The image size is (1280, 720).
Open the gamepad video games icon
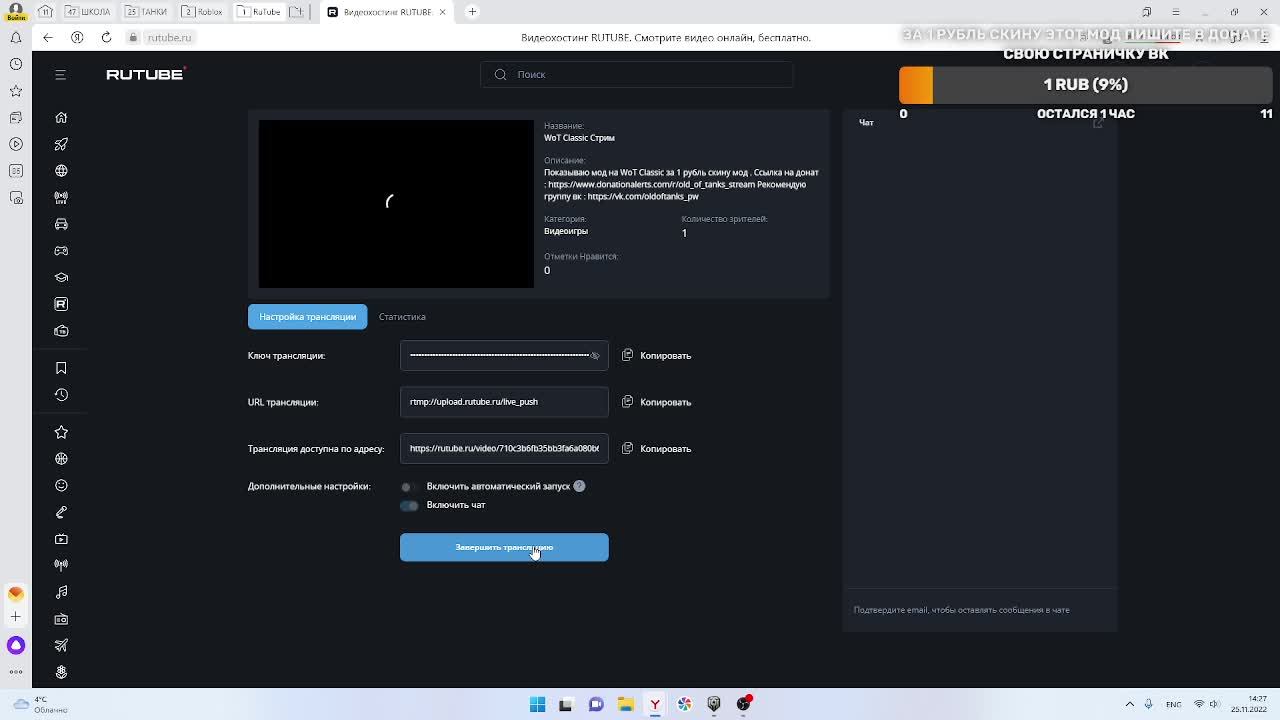(61, 251)
